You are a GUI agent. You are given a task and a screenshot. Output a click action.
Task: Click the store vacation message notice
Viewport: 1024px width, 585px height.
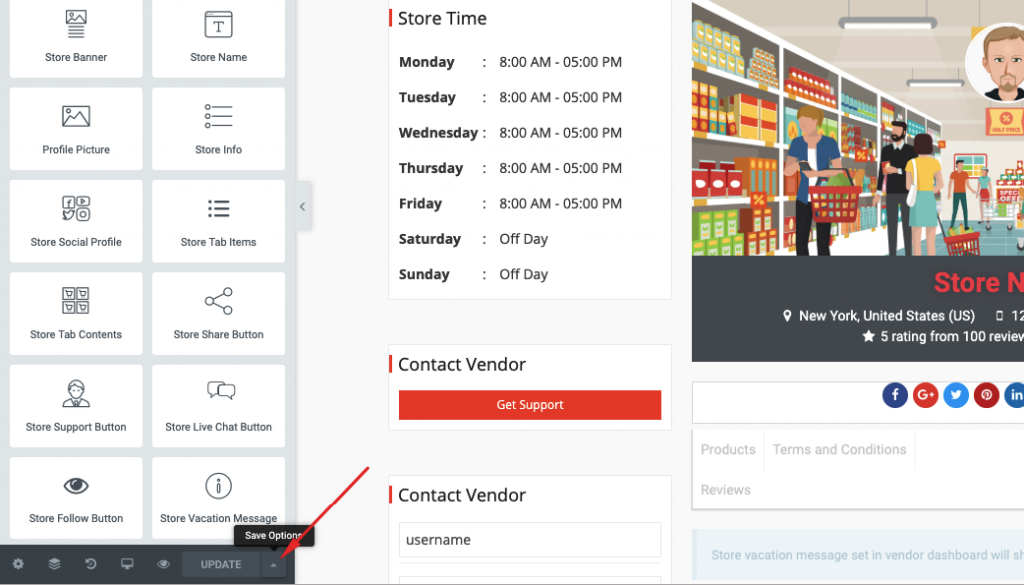point(858,555)
